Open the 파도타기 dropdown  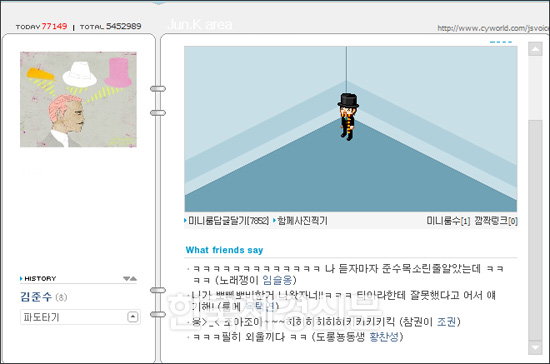coord(80,317)
